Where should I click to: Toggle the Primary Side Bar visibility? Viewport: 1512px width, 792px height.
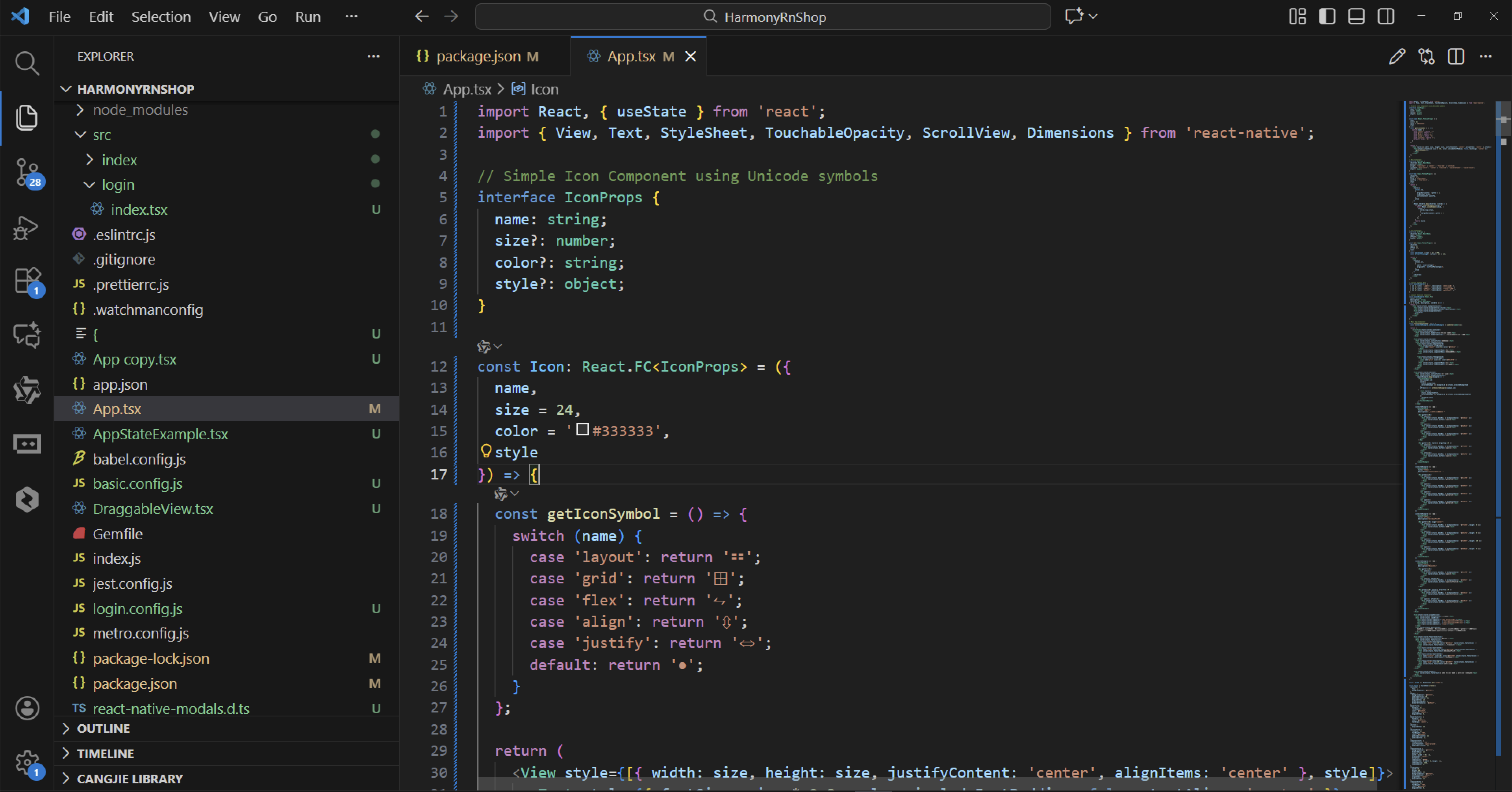coord(1327,17)
